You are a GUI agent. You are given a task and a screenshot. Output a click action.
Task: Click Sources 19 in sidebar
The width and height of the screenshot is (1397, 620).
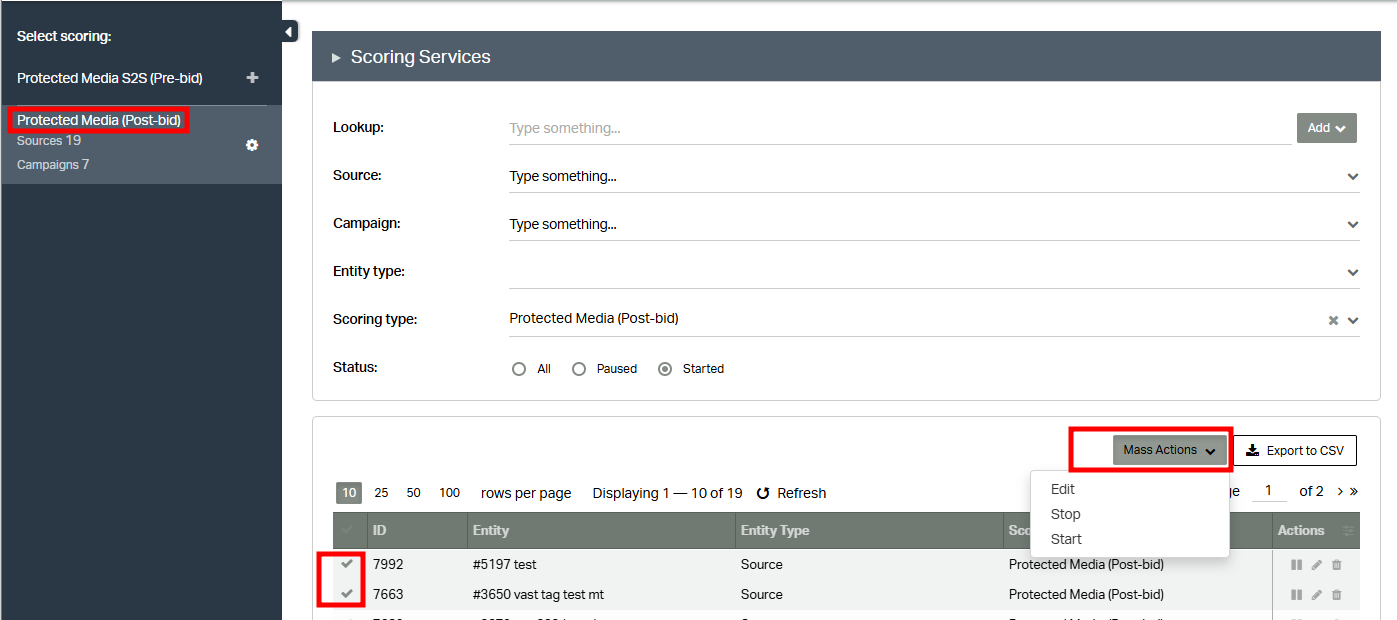point(49,141)
